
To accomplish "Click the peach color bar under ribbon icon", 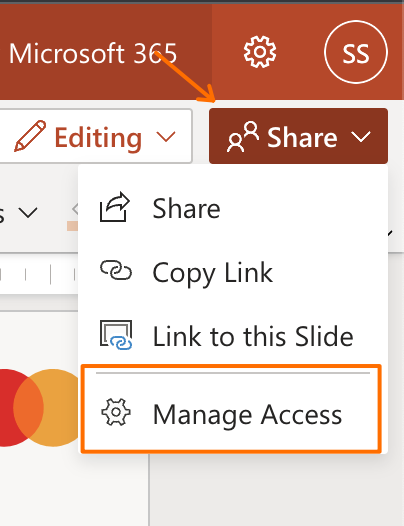I will 72,226.
